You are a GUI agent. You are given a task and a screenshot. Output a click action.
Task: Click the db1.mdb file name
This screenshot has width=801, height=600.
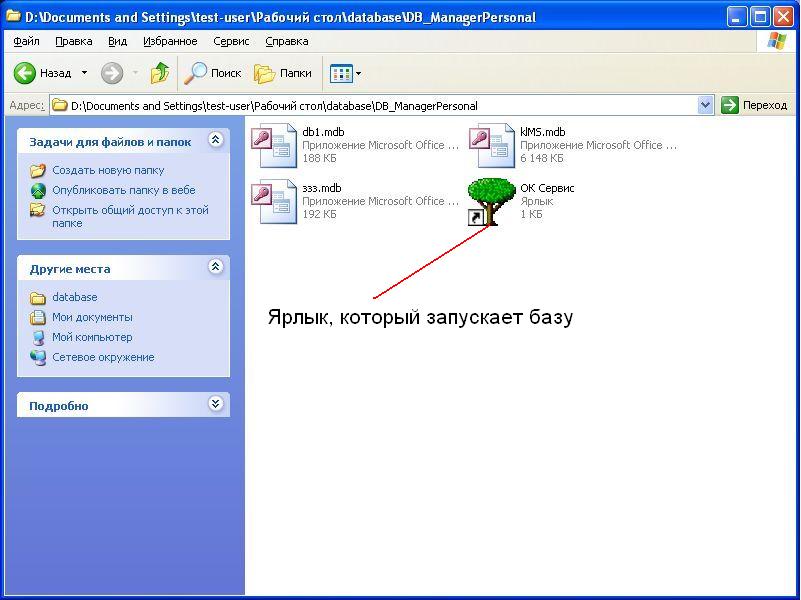(x=323, y=132)
